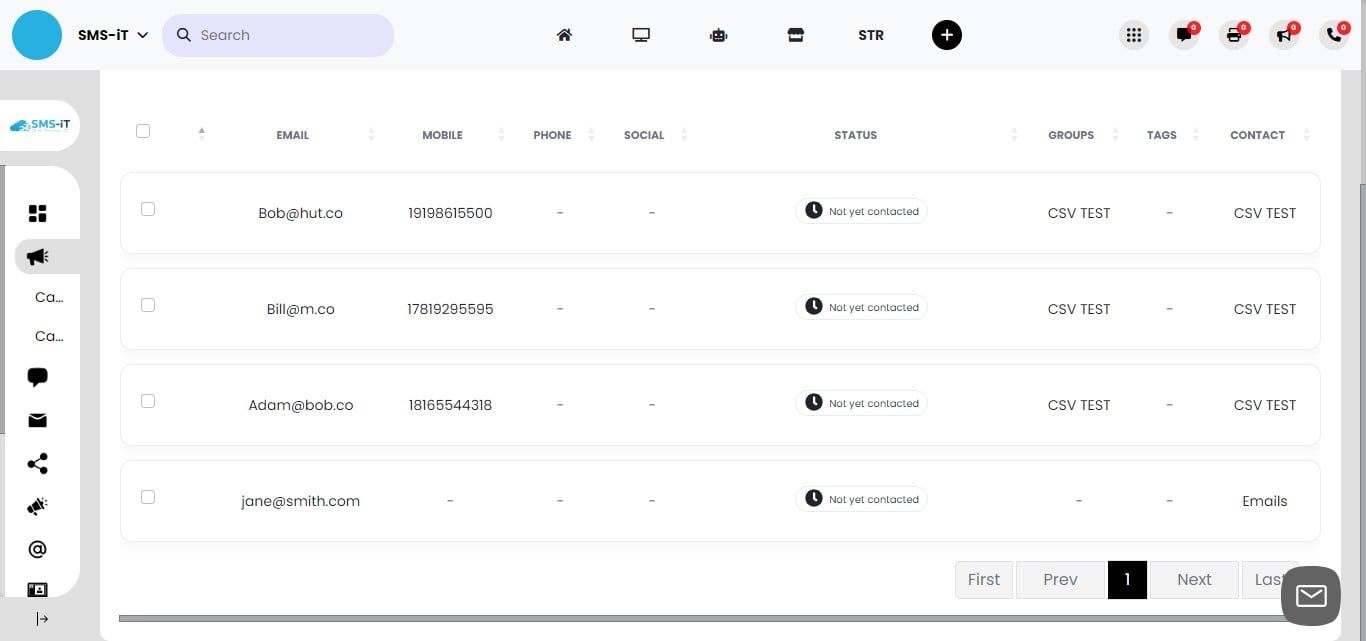Image resolution: width=1366 pixels, height=641 pixels.
Task: Open the @ mentions icon in sidebar
Action: pyautogui.click(x=37, y=548)
